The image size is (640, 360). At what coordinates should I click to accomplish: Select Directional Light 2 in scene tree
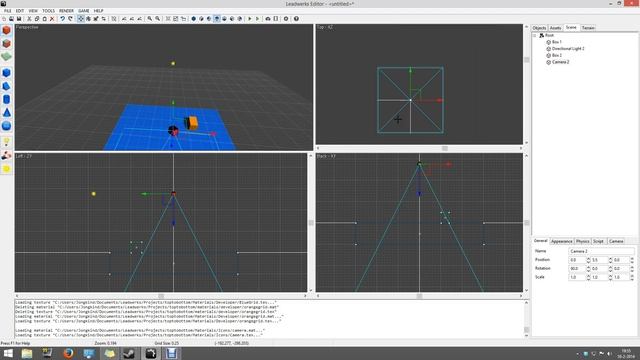pos(568,49)
